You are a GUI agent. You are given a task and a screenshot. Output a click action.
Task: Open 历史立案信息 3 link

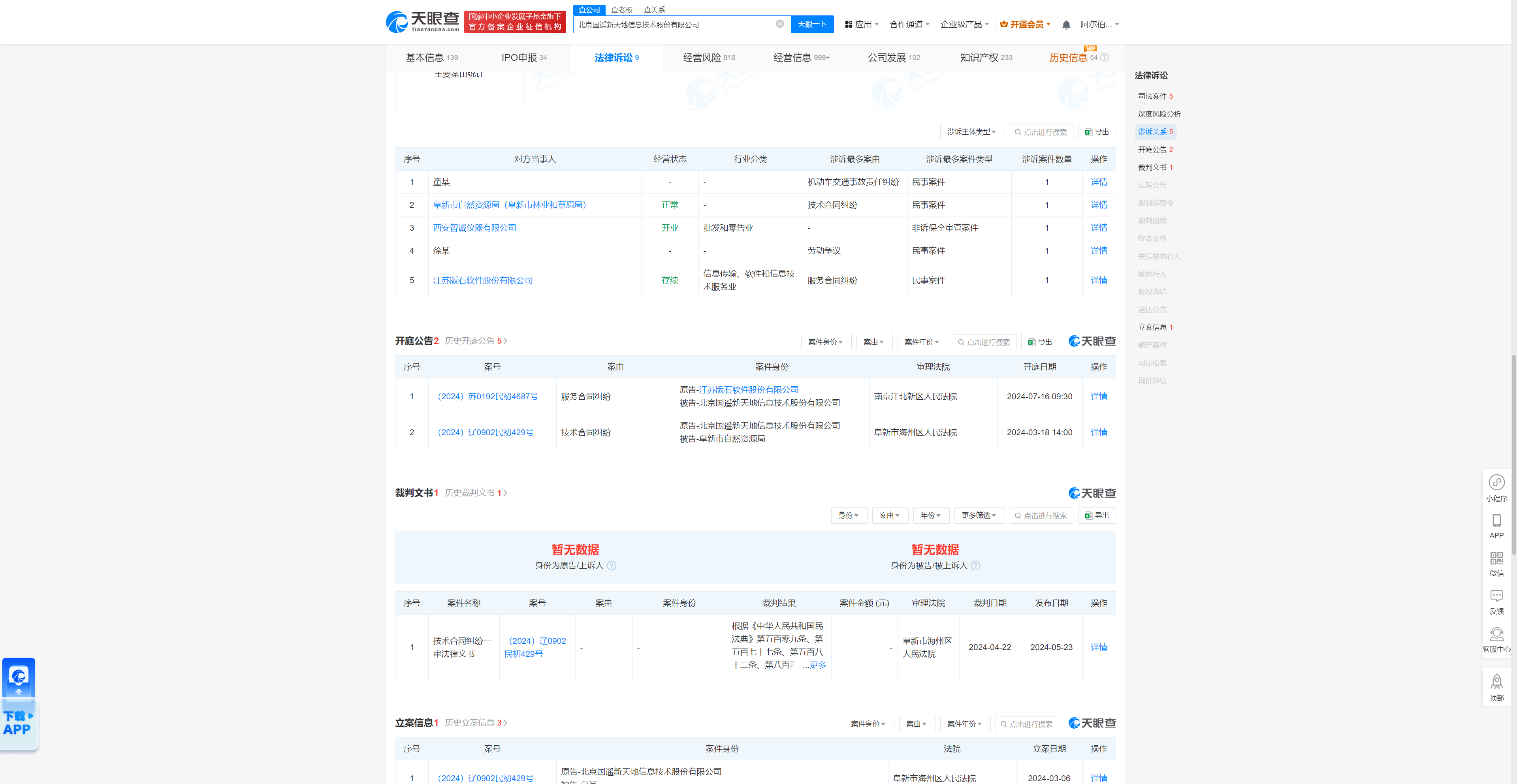tap(476, 723)
